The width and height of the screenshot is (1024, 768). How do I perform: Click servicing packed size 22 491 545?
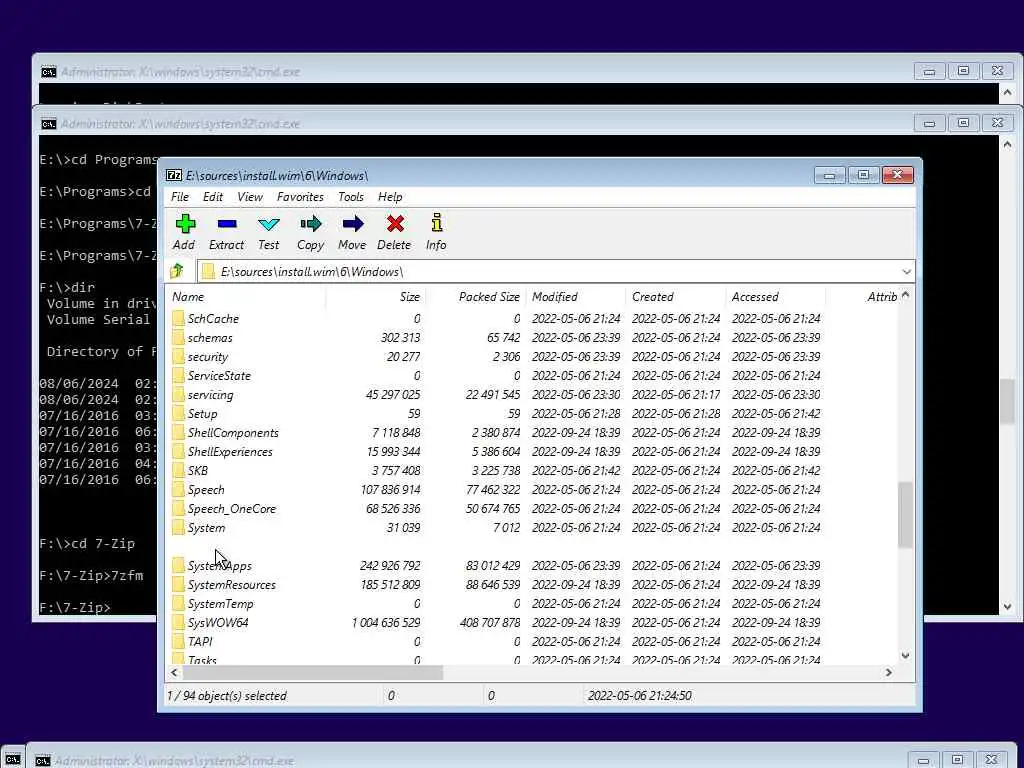pos(493,394)
